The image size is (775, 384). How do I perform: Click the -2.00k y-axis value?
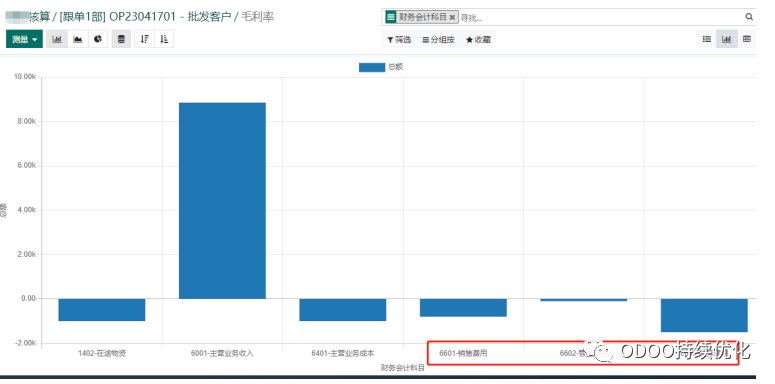25,343
